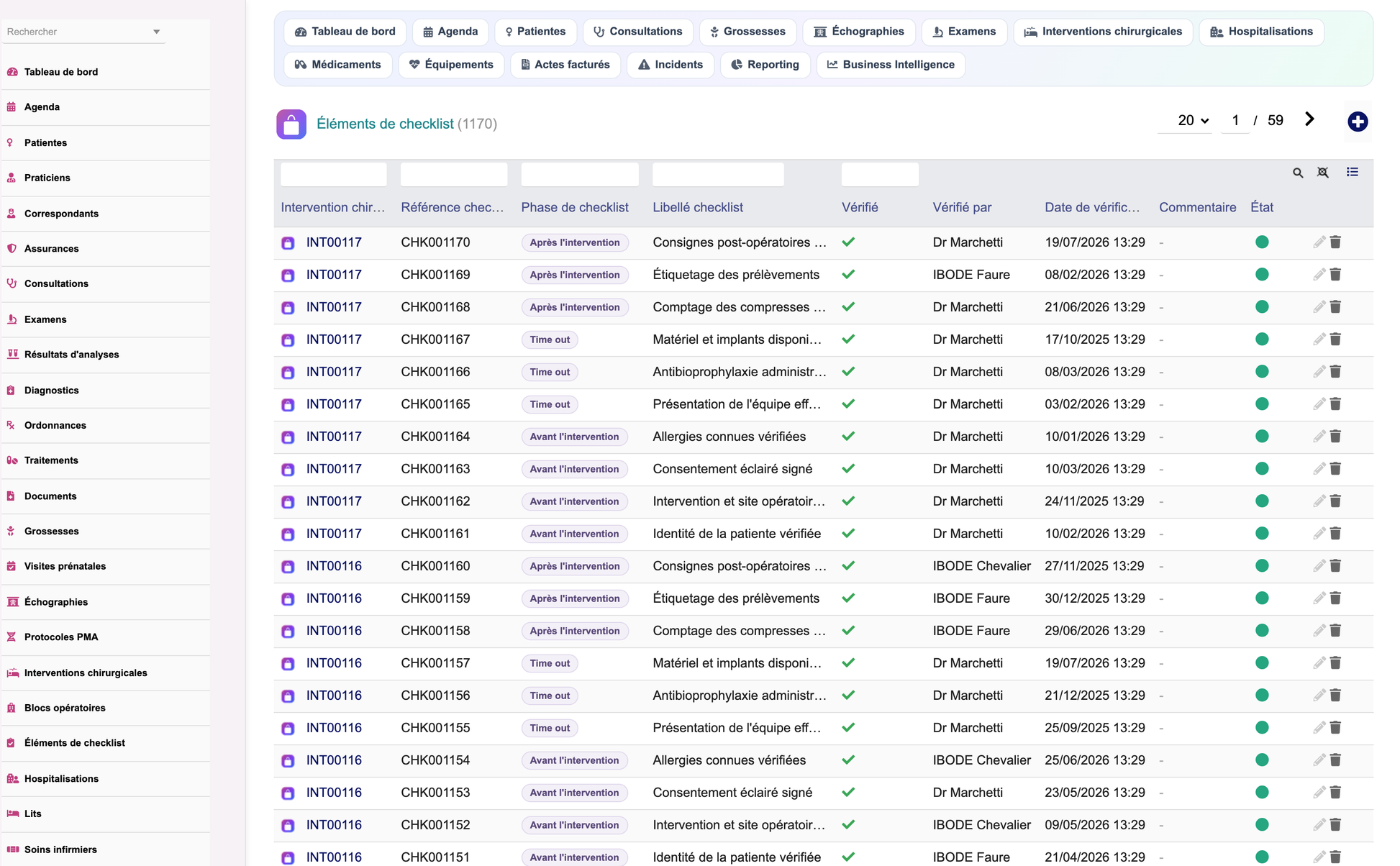Click the search magnifier icon in table header
Viewport: 1400px width, 866px height.
[x=1298, y=173]
